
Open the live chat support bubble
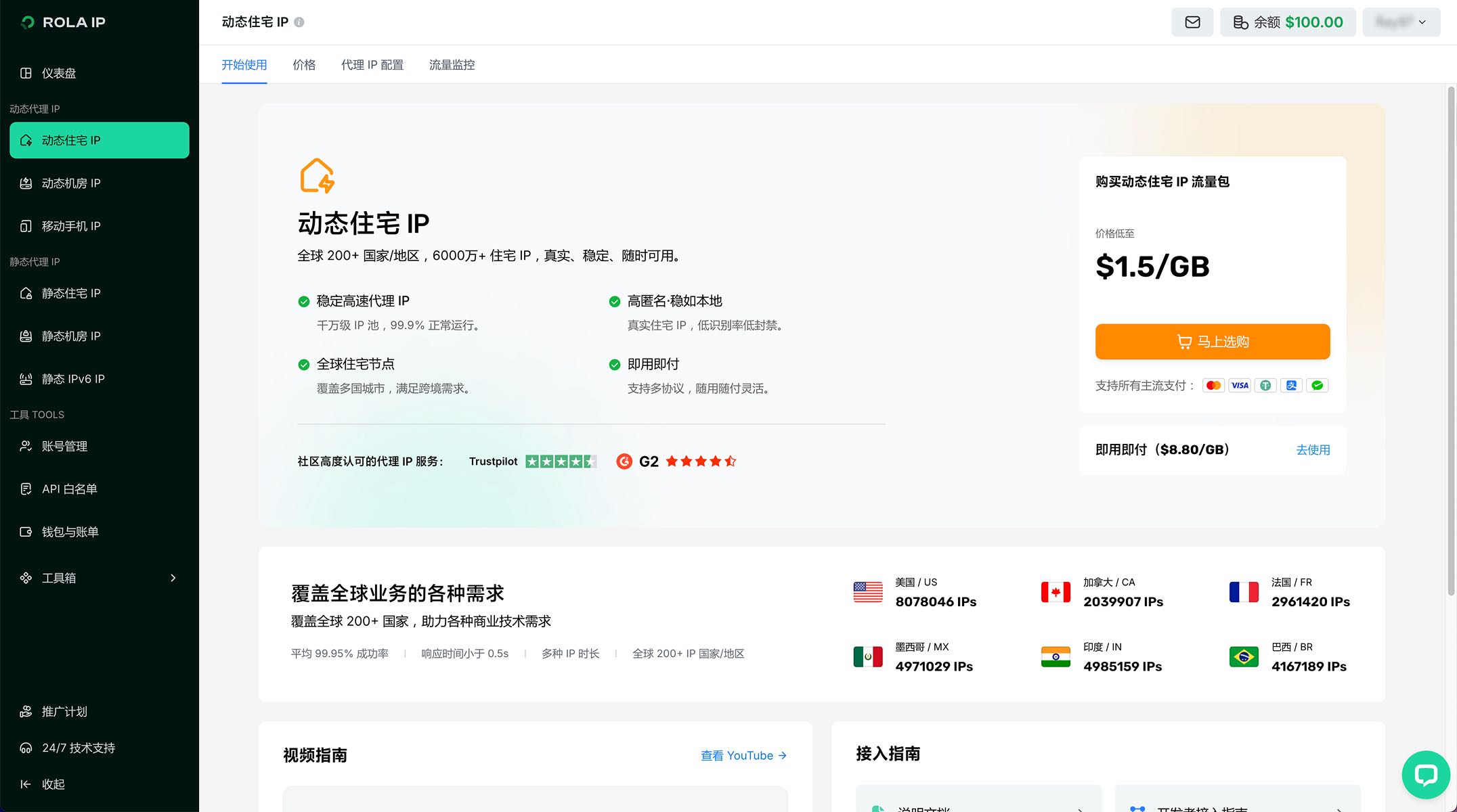click(1425, 774)
